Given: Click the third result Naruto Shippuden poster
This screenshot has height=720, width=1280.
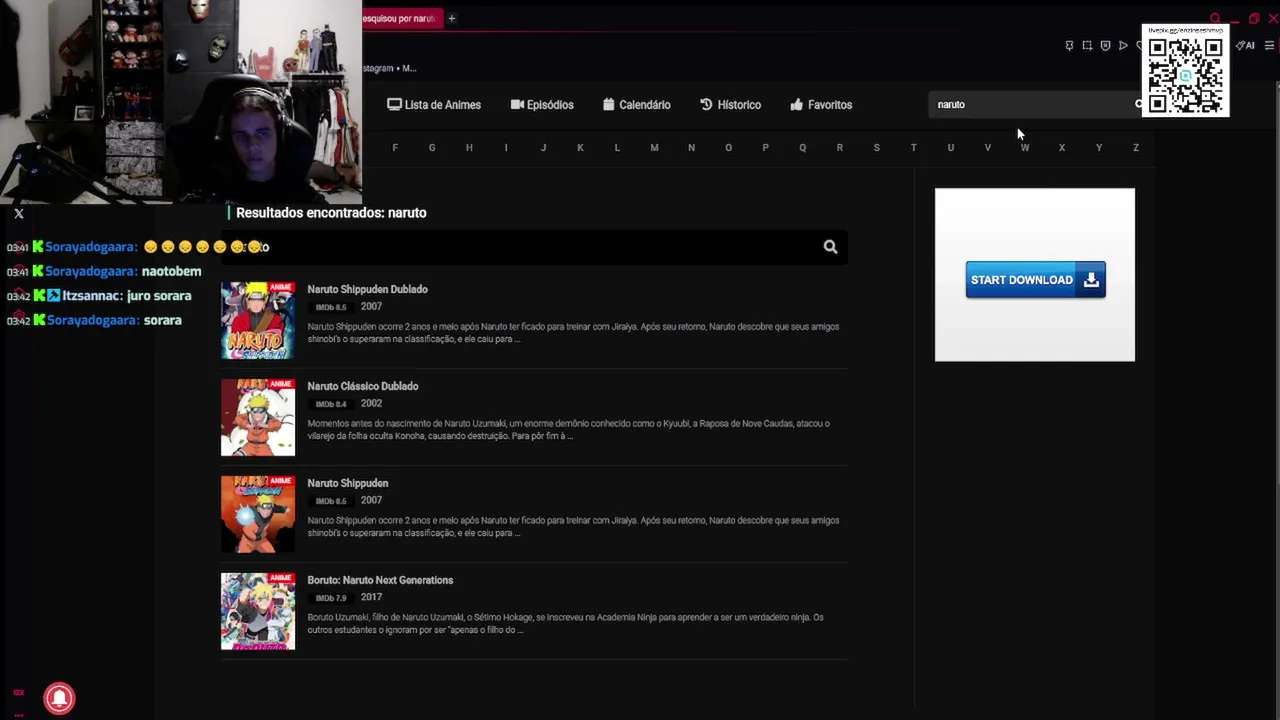Looking at the screenshot, I should (x=258, y=514).
